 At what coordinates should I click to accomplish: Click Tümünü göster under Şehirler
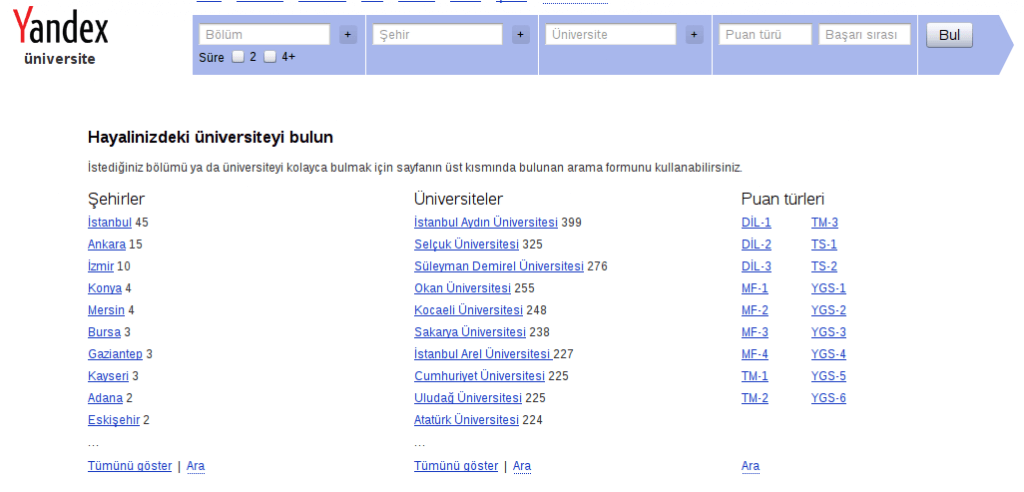pyautogui.click(x=130, y=466)
